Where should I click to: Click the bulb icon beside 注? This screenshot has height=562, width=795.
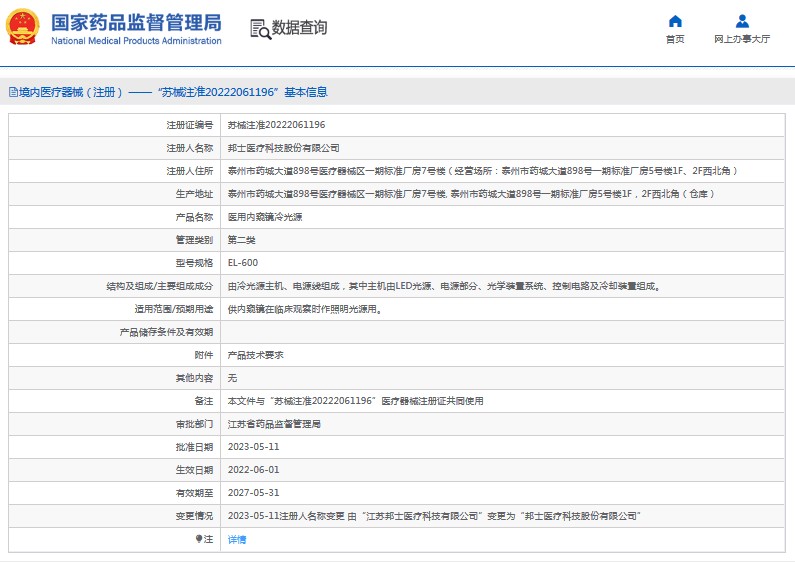click(199, 539)
